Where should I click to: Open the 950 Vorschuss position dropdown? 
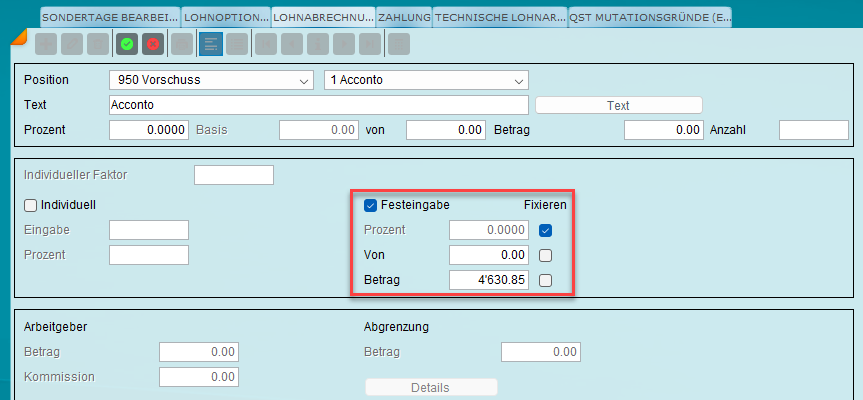pos(210,80)
